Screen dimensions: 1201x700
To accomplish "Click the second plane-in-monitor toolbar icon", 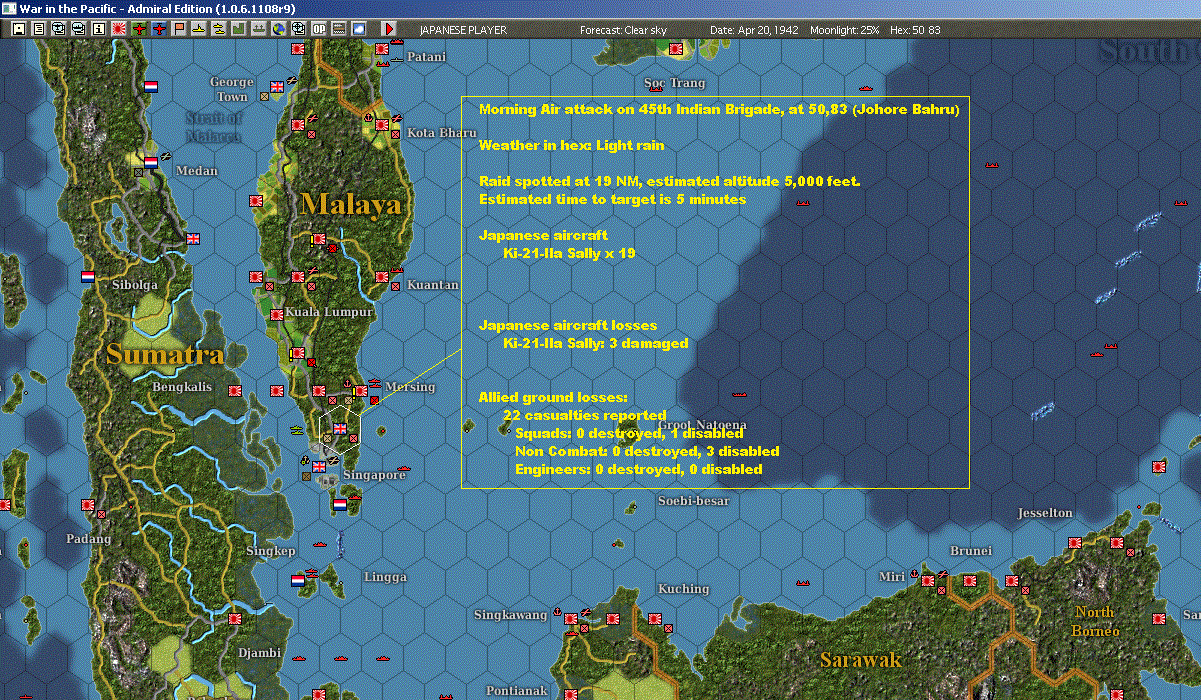I will point(78,30).
